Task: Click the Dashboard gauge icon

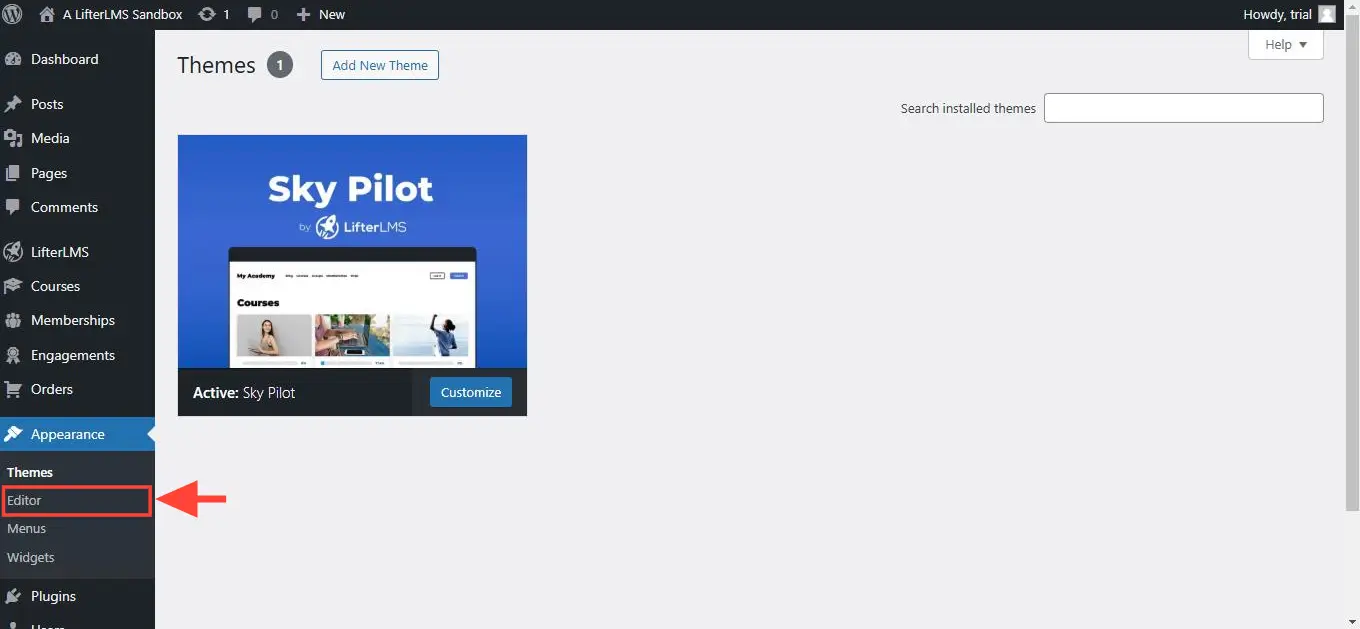Action: click(x=13, y=59)
